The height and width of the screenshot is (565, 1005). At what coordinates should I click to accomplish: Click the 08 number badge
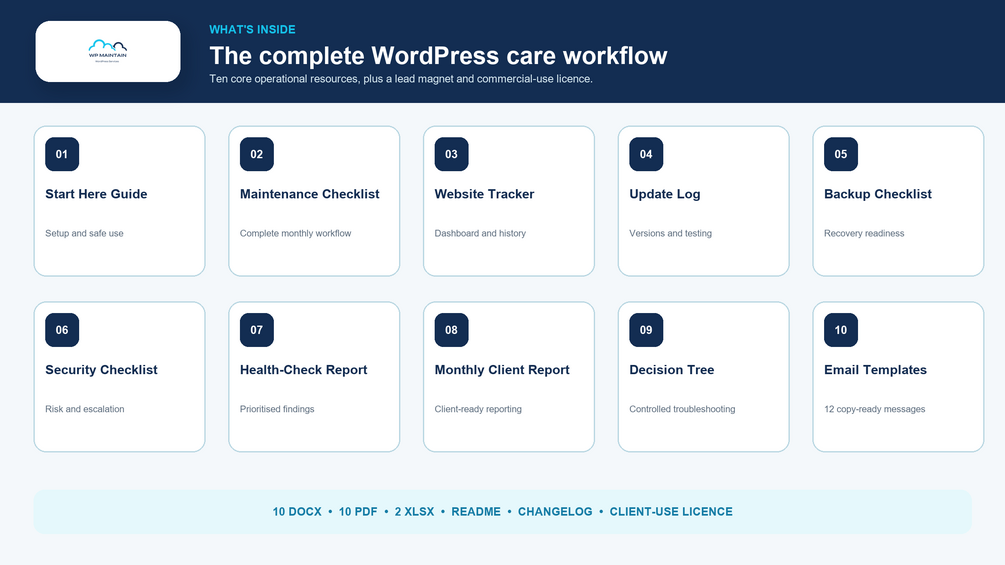452,330
